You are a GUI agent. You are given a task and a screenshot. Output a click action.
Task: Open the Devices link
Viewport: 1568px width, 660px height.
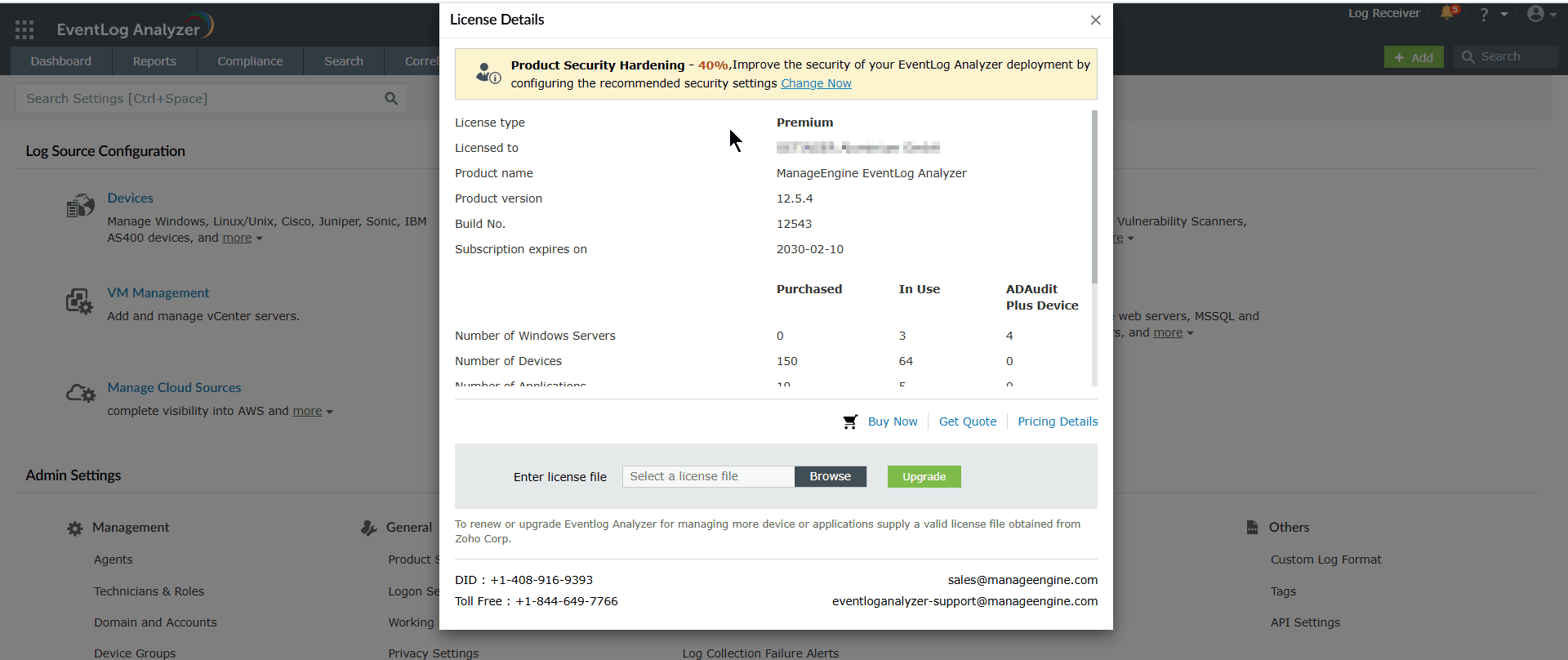point(130,198)
